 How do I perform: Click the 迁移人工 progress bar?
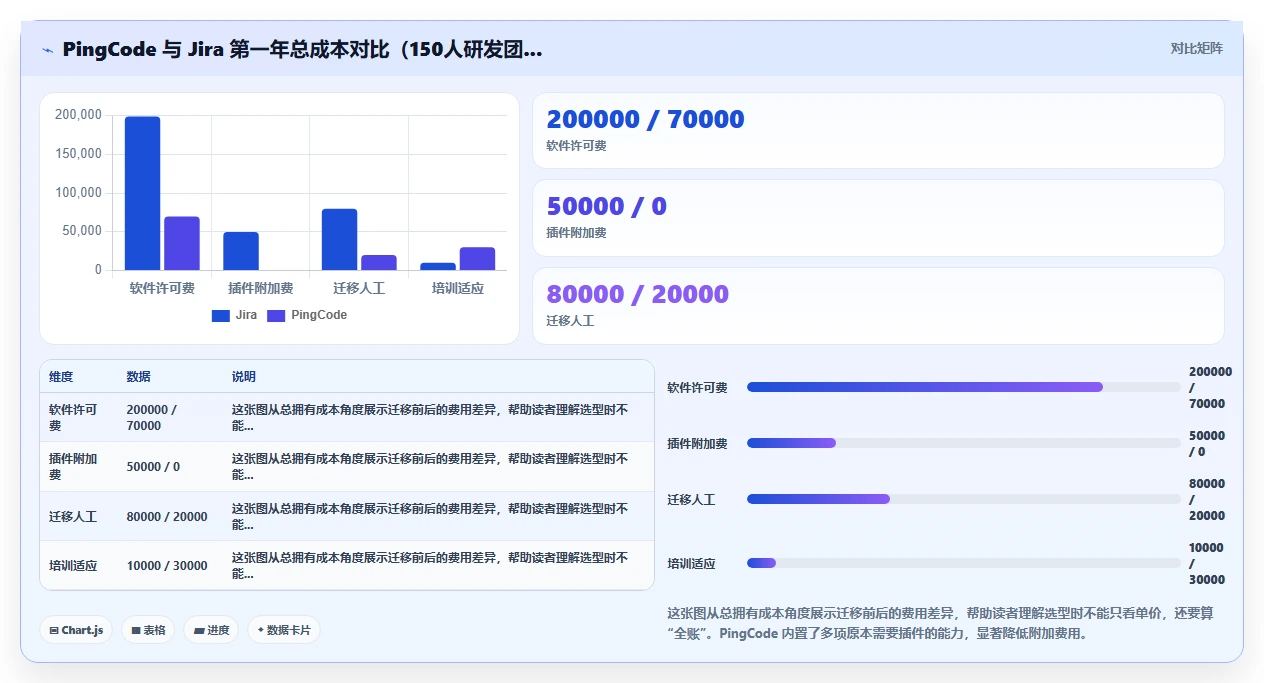point(964,499)
